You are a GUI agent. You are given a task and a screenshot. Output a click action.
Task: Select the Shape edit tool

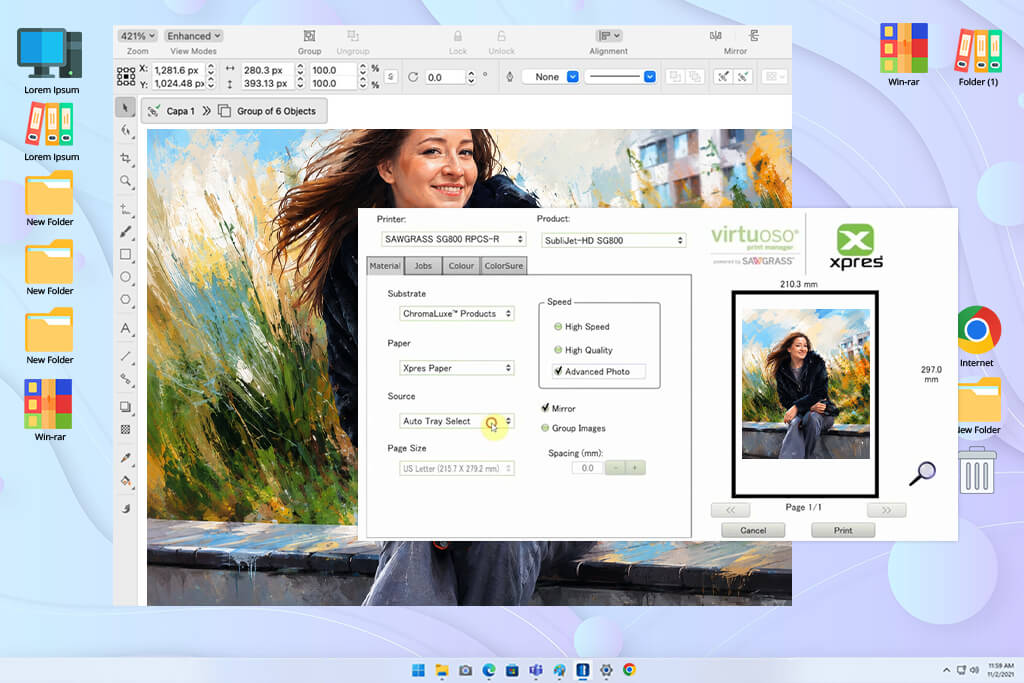pyautogui.click(x=125, y=131)
